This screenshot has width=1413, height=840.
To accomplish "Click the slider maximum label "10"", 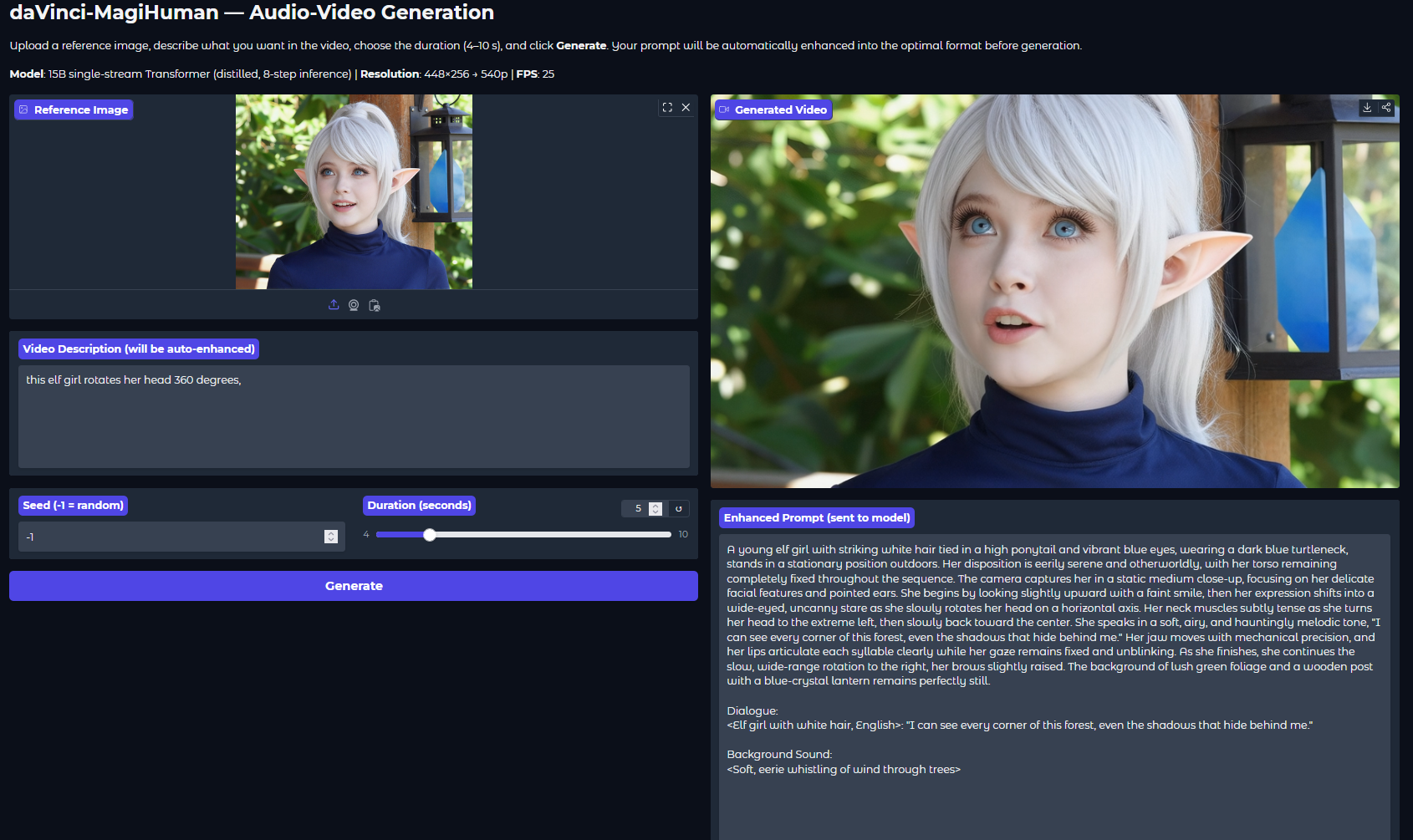I will pyautogui.click(x=683, y=534).
